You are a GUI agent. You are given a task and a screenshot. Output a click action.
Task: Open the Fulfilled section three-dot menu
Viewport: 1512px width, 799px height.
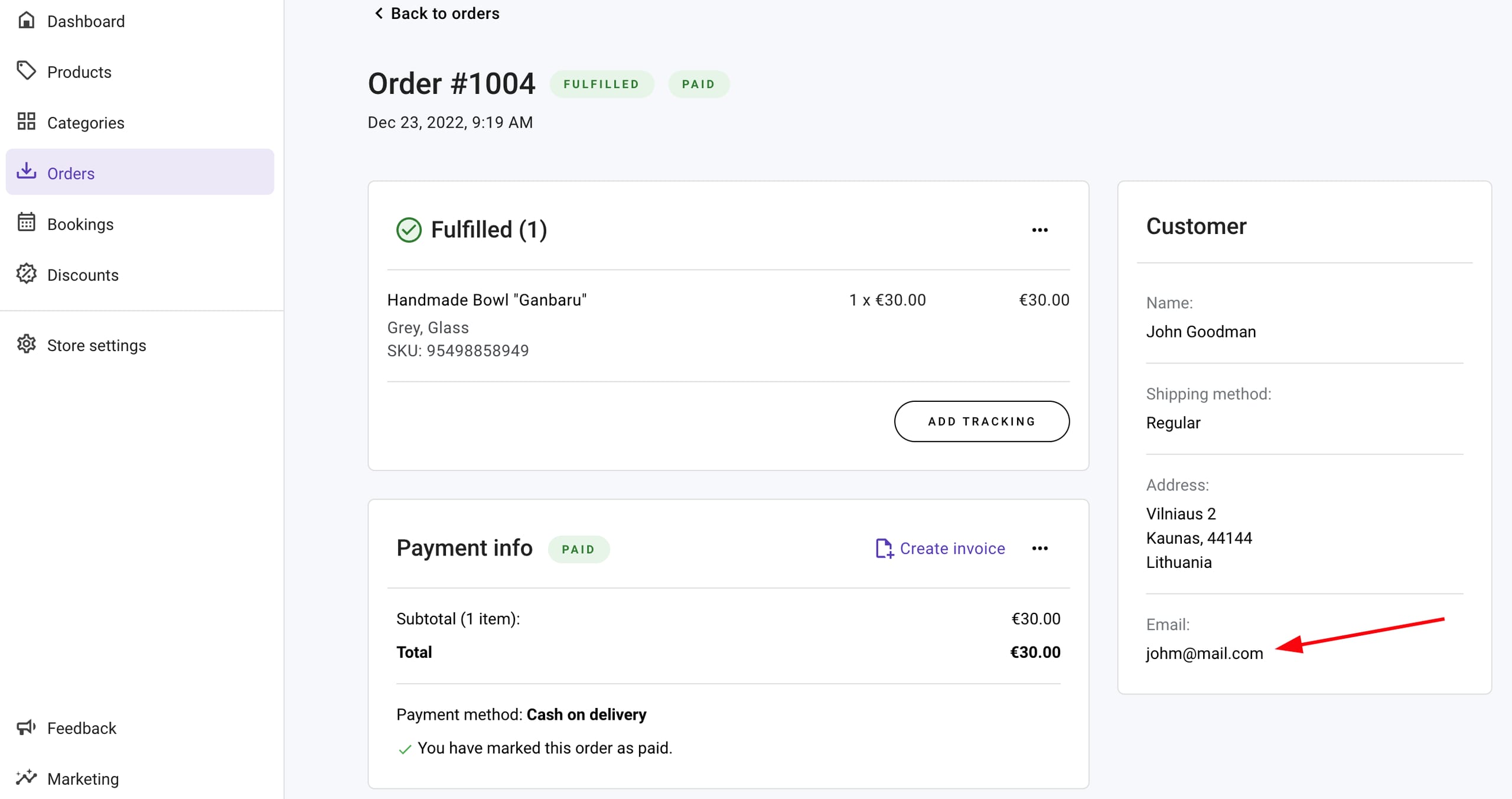(x=1039, y=230)
